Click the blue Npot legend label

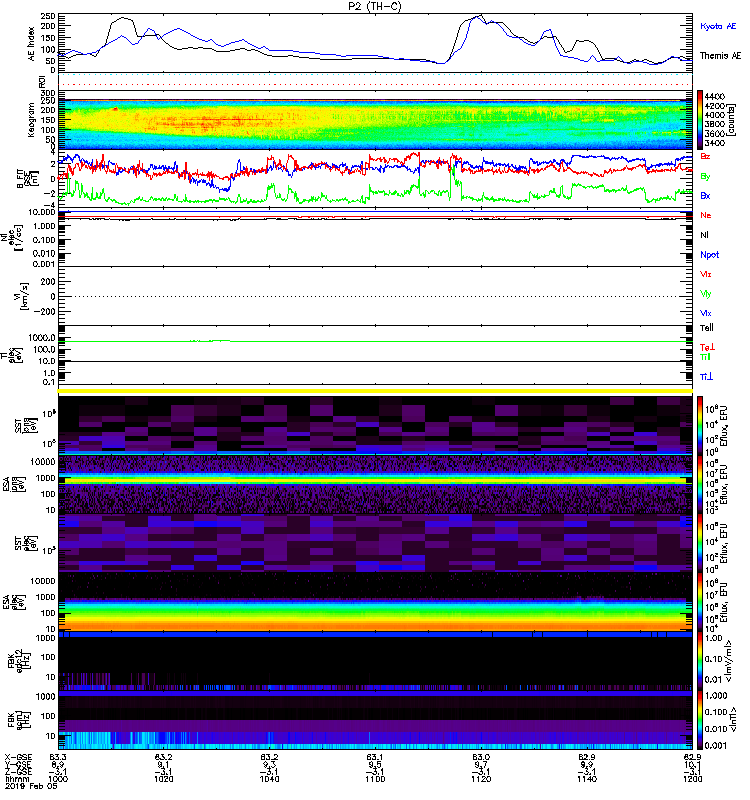pos(710,255)
